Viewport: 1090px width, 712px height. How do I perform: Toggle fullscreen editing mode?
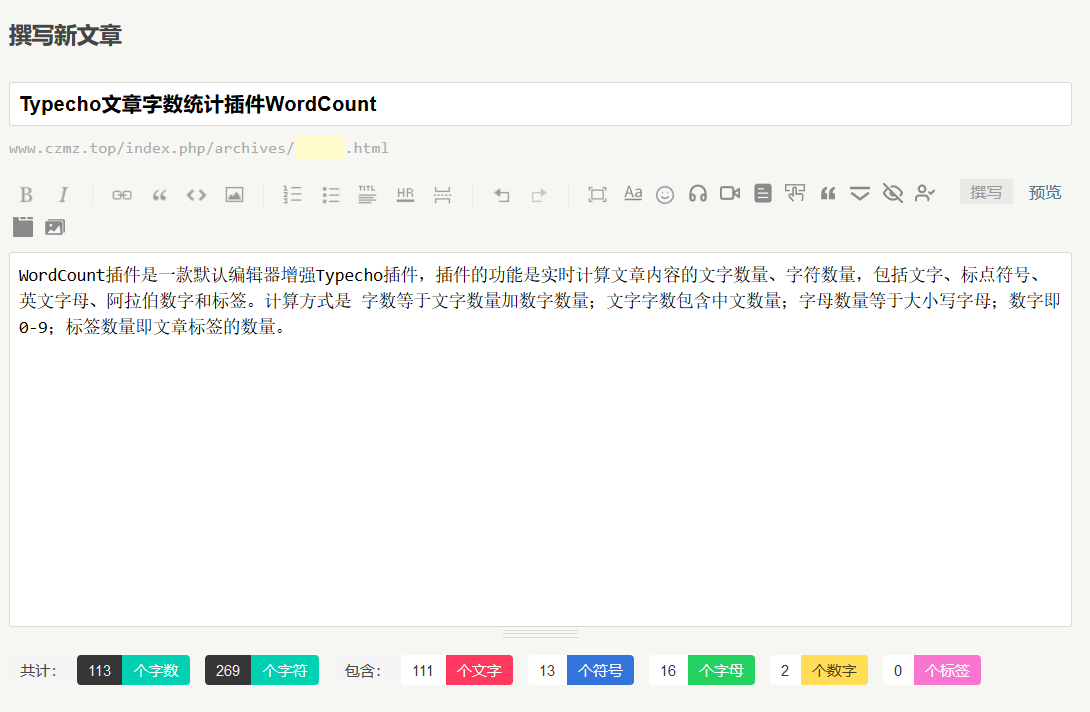pos(597,194)
